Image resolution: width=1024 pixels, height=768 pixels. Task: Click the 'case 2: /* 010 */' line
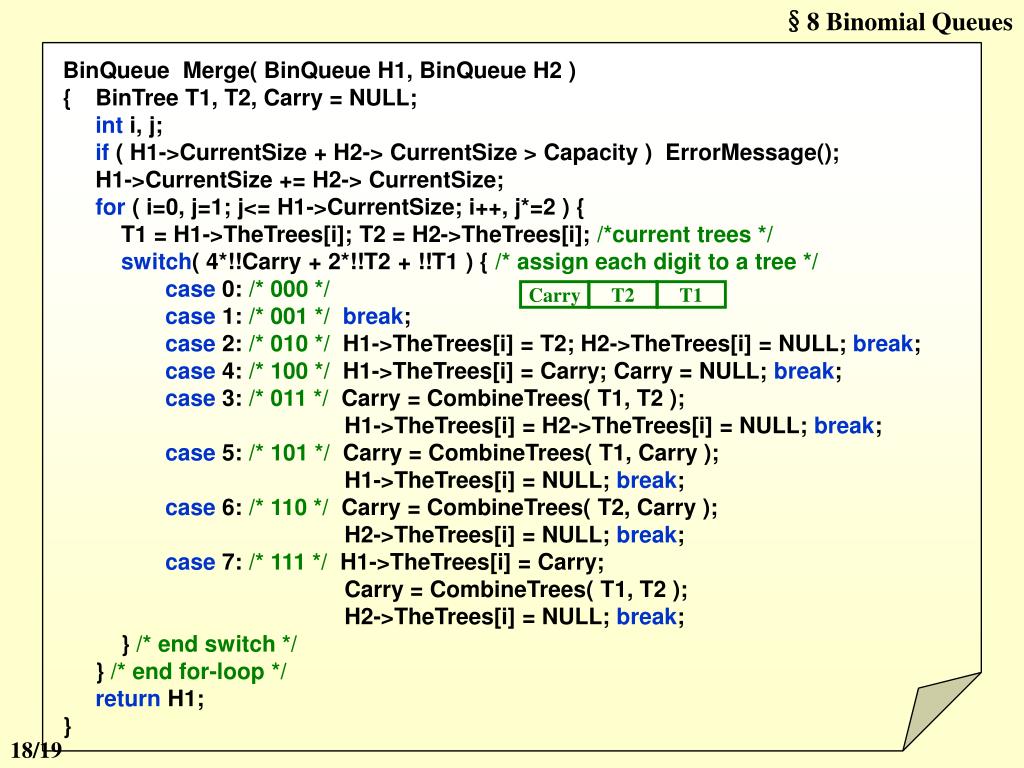(x=543, y=344)
